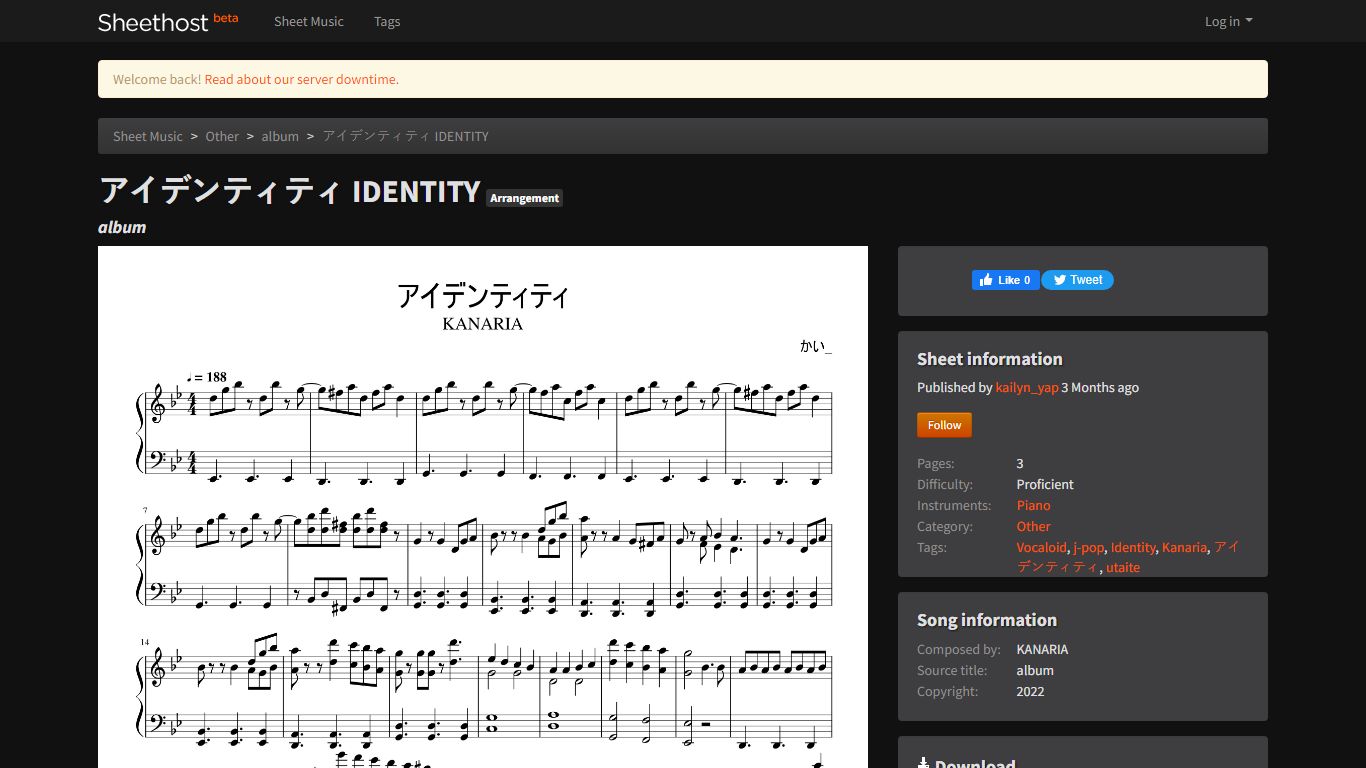This screenshot has width=1366, height=768.
Task: Click the 3 Months ago text
Action: [x=1100, y=387]
